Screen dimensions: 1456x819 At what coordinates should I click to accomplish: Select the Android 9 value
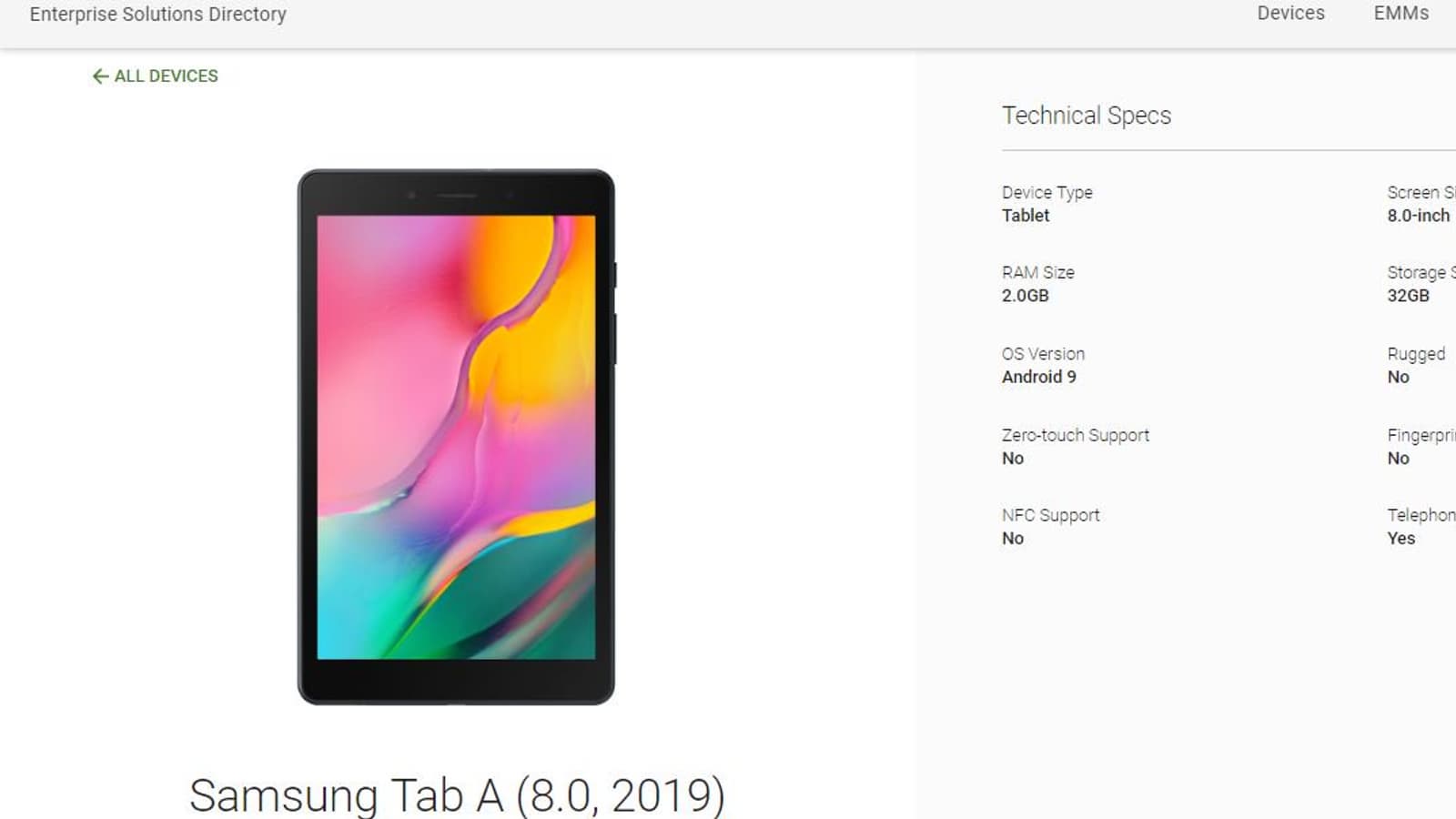(1038, 377)
